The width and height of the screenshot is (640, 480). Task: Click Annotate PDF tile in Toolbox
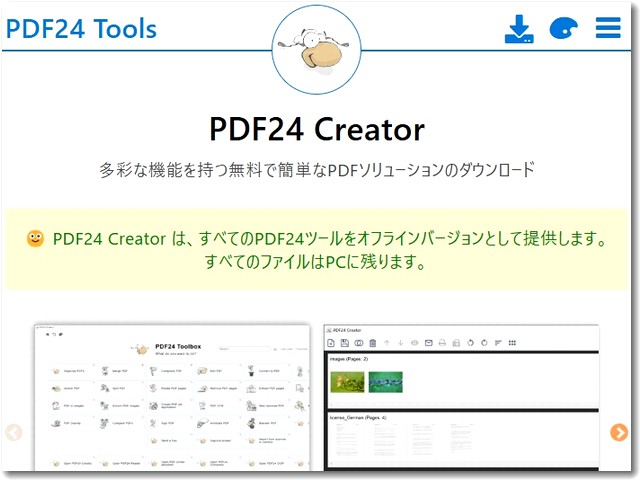pos(217,423)
